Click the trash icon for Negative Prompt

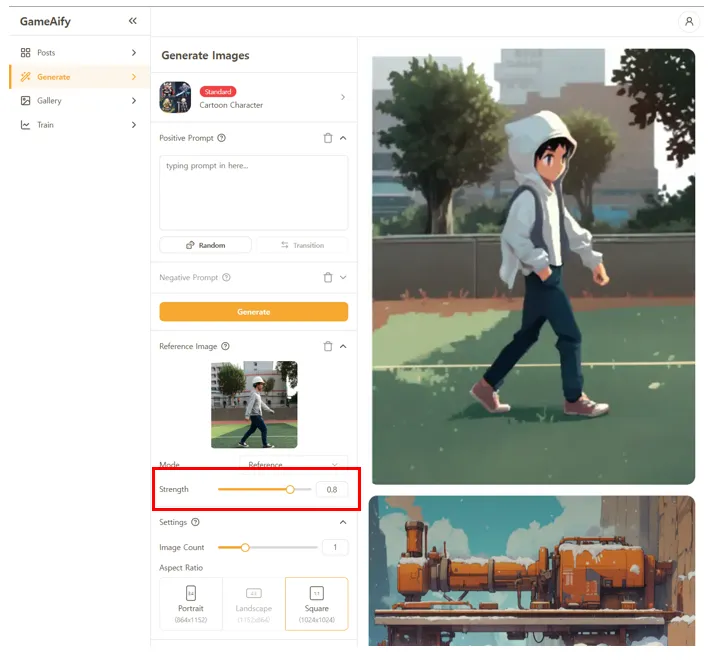coord(328,277)
